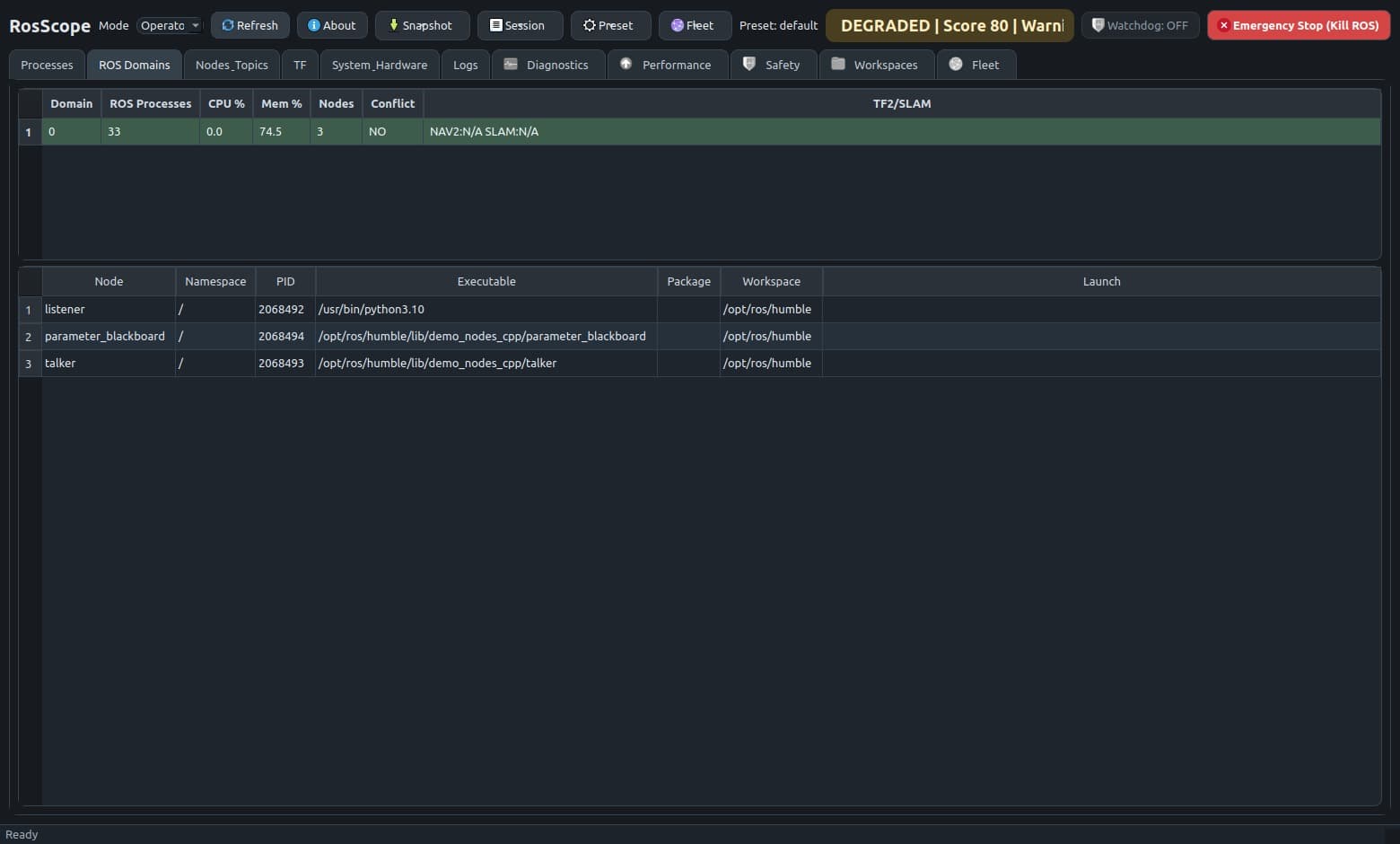Click the demo_nodes_cpp/talker executable path
Viewport: 1400px width, 844px height.
pyautogui.click(x=486, y=364)
